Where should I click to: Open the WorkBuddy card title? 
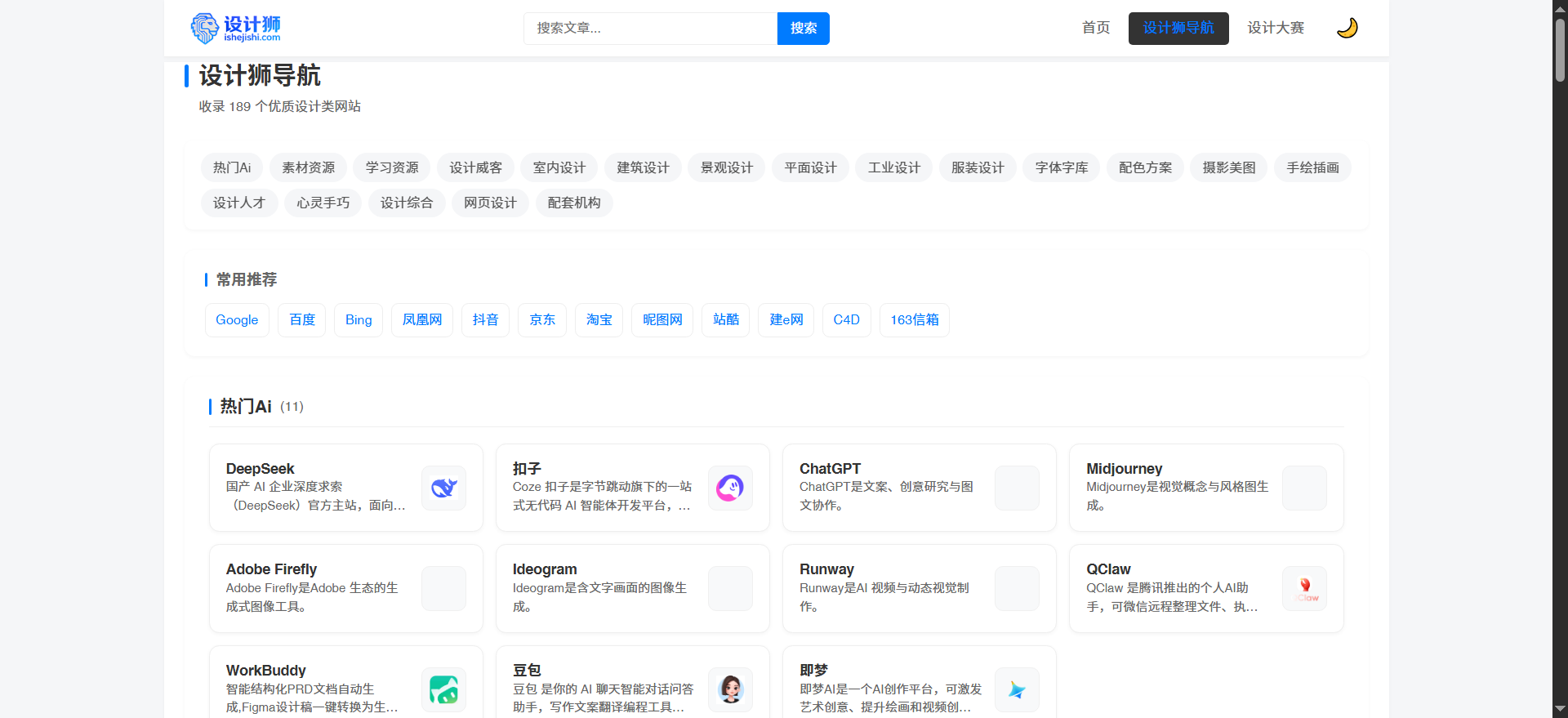pos(266,671)
